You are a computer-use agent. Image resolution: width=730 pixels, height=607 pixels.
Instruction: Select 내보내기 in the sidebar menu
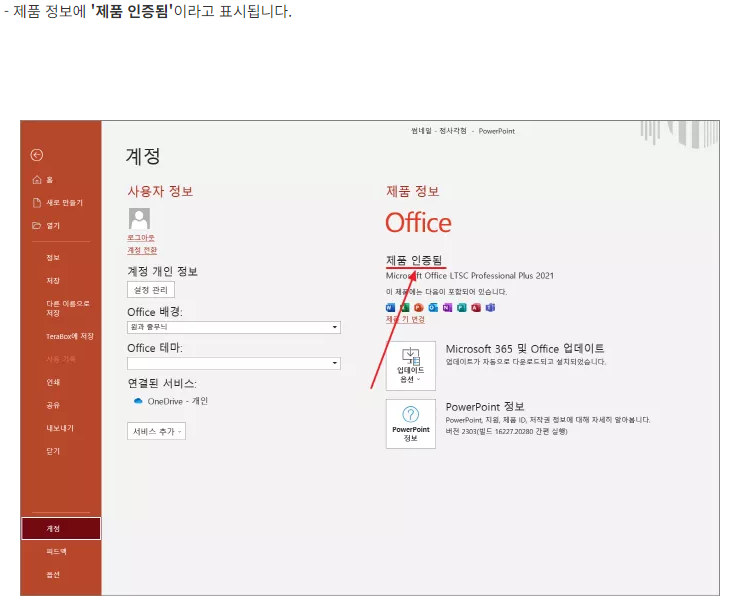pyautogui.click(x=60, y=428)
